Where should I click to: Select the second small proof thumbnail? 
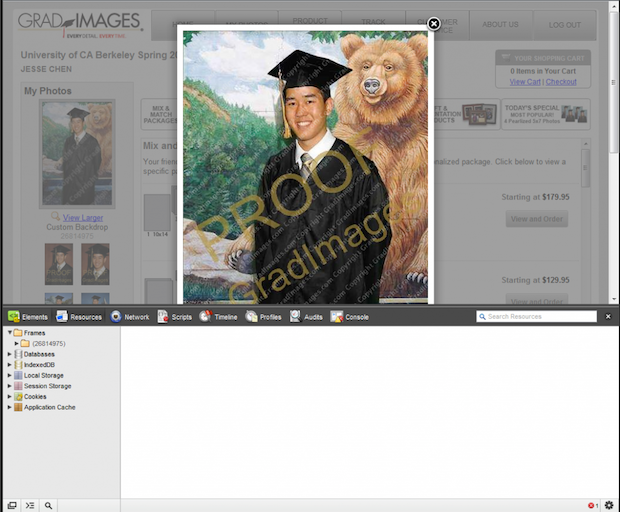click(95, 264)
